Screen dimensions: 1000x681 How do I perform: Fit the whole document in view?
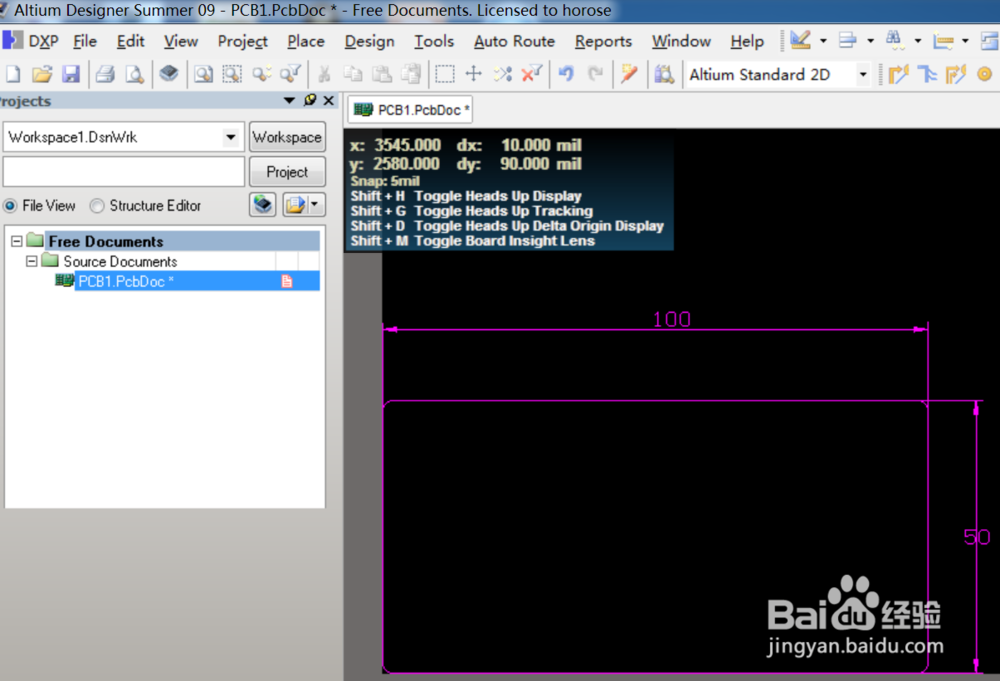203,75
